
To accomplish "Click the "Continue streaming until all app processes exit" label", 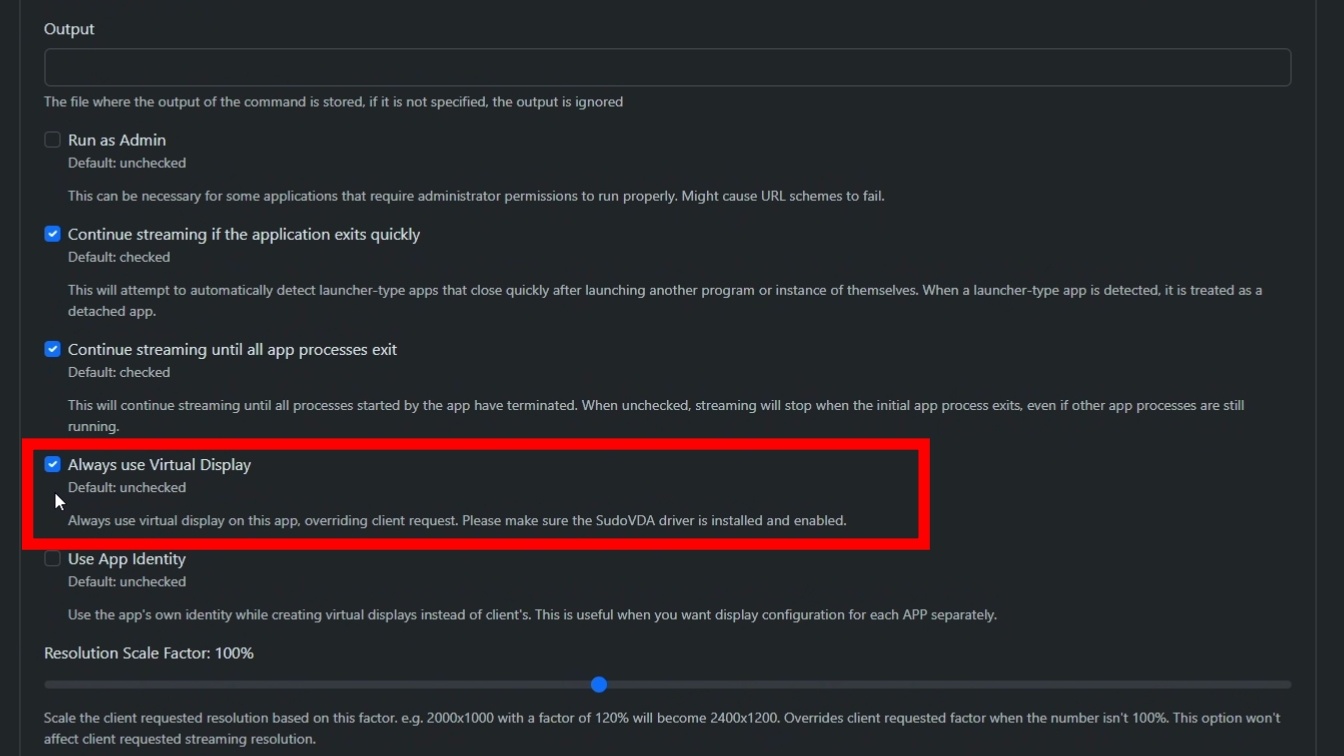I will coord(232,349).
